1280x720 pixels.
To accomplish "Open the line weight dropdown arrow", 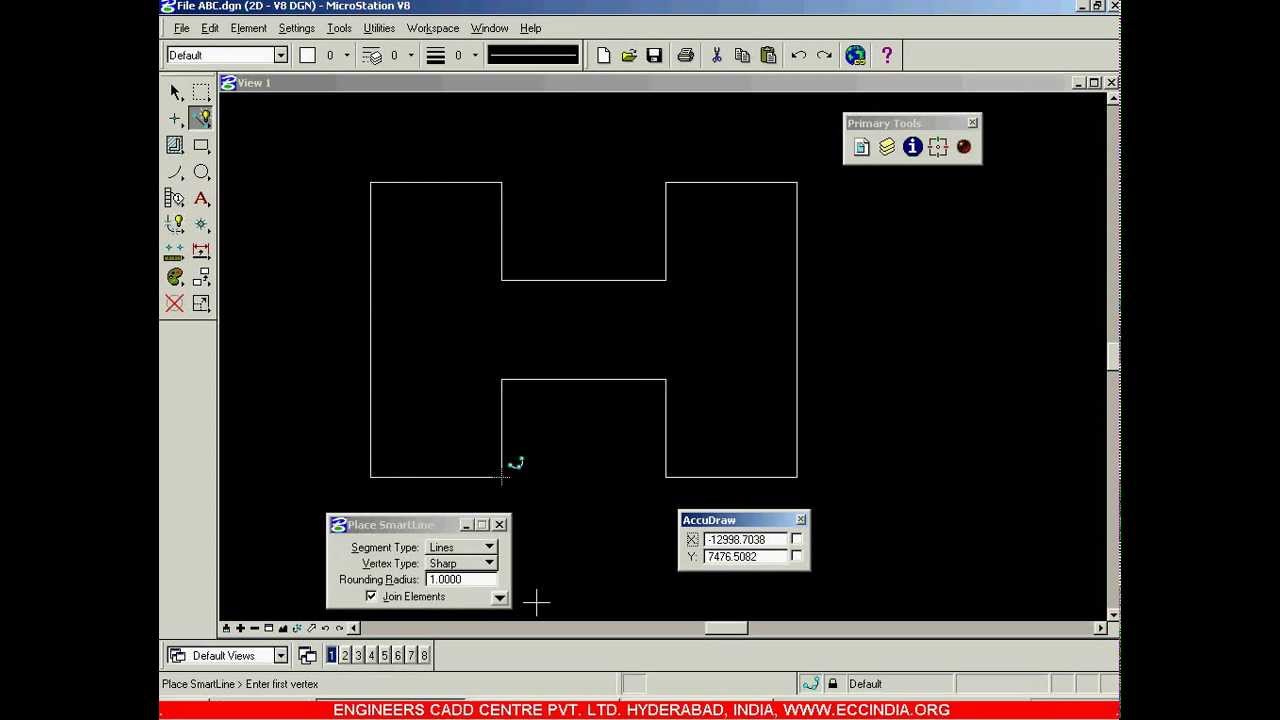I will (x=475, y=56).
